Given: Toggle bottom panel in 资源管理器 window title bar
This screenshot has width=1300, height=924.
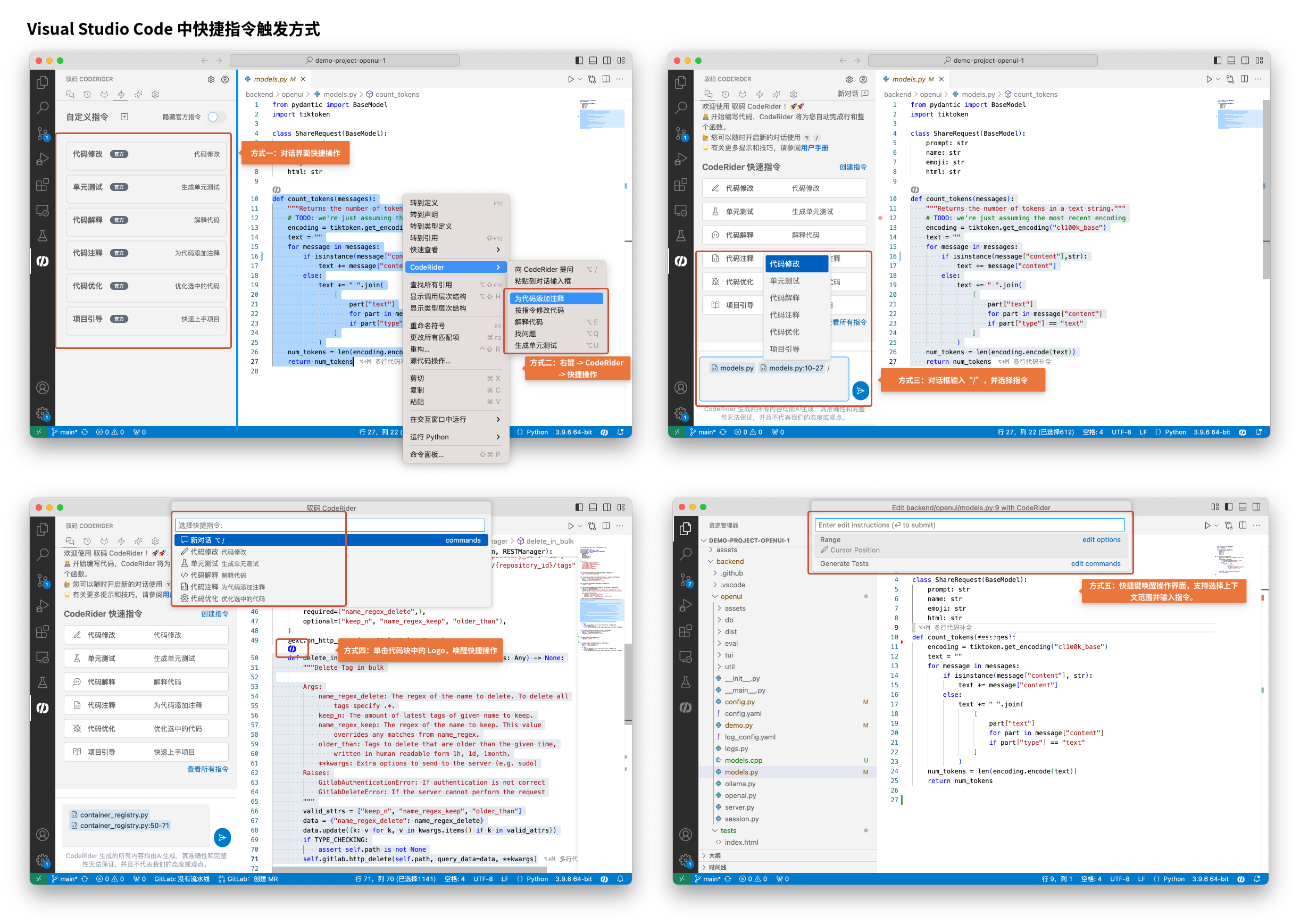Looking at the screenshot, I should tap(1243, 507).
